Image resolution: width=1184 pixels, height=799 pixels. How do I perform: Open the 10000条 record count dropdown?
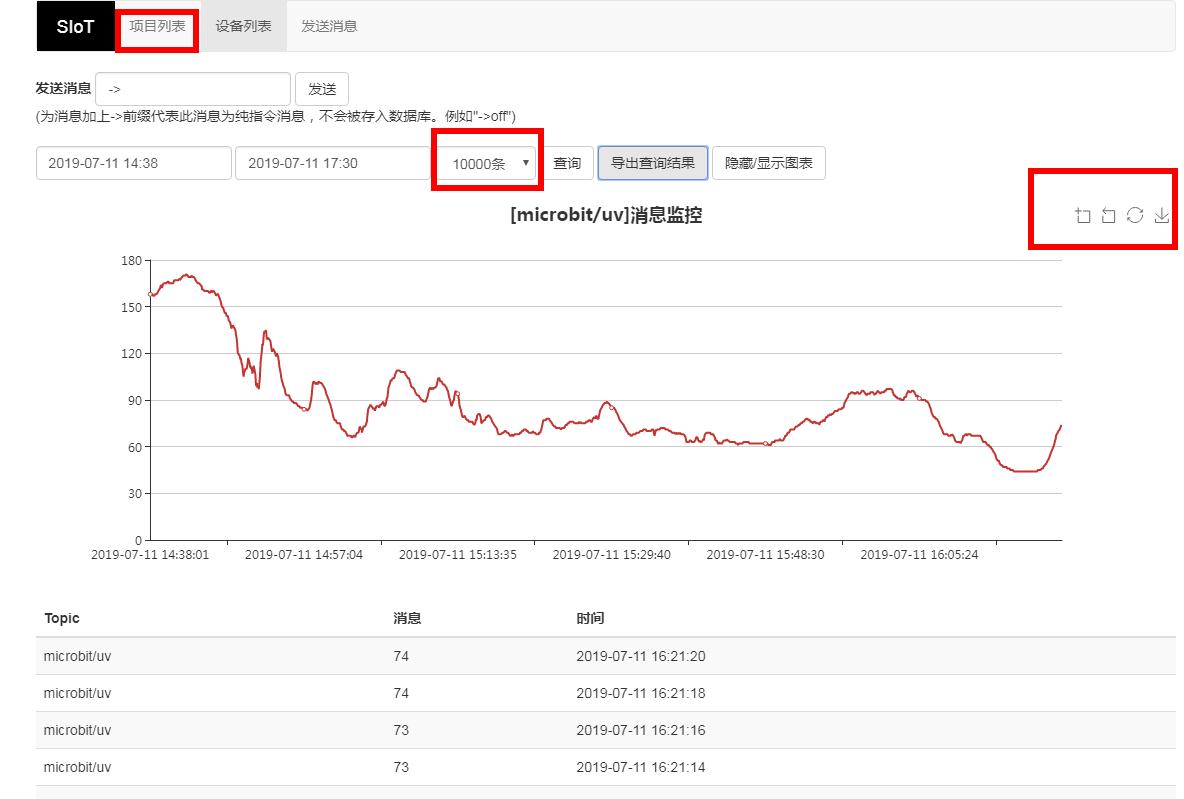click(487, 163)
